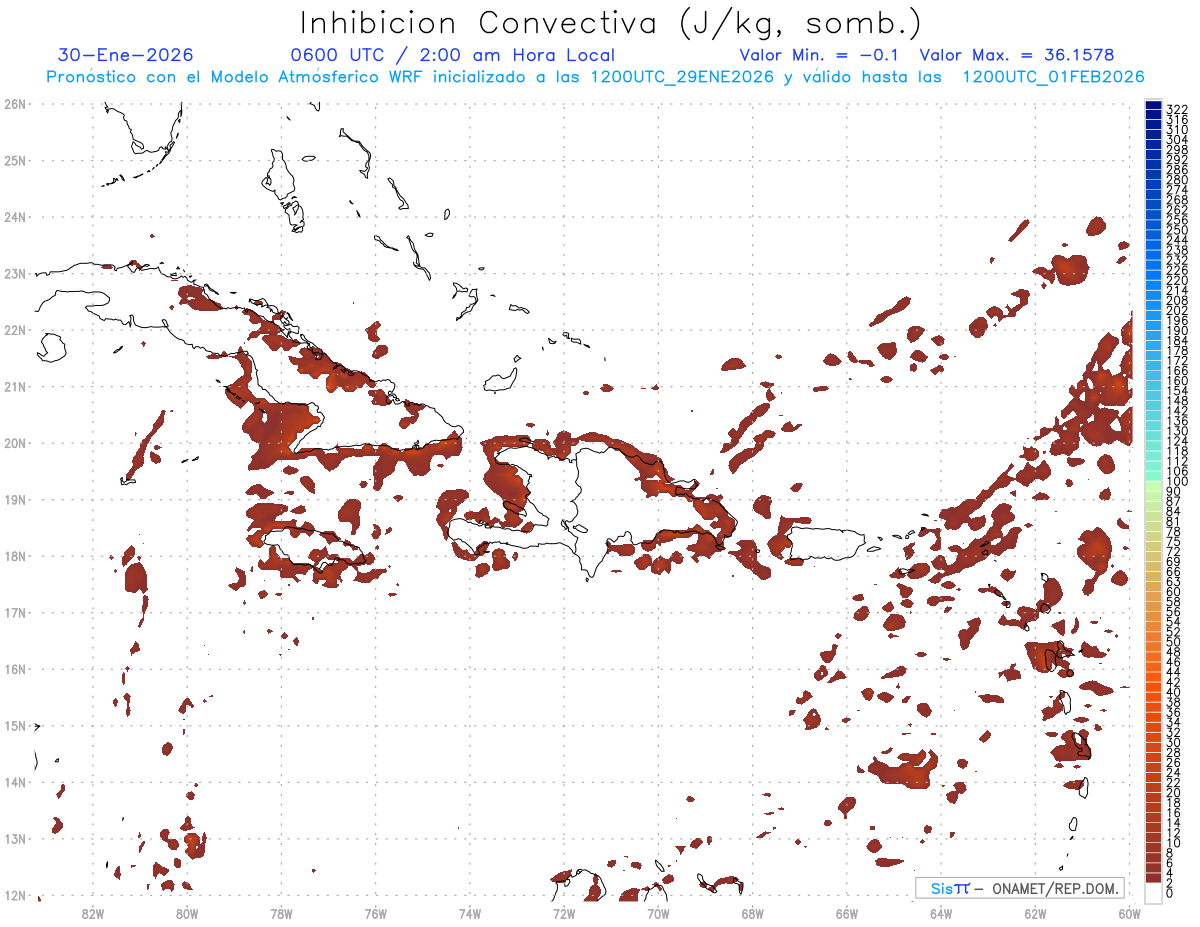The width and height of the screenshot is (1200, 927).
Task: Click the 'SisPI - ONAMET/REP.DOM.' credit box
Action: click(1019, 888)
